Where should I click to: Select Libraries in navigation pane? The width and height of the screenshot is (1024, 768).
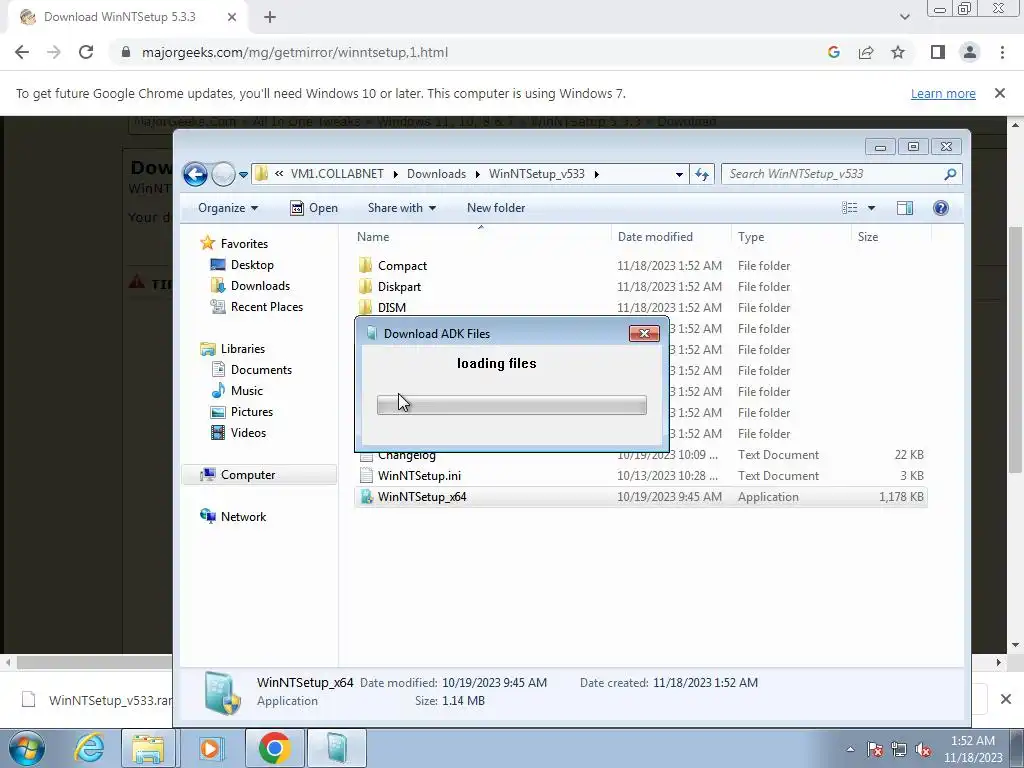point(242,349)
